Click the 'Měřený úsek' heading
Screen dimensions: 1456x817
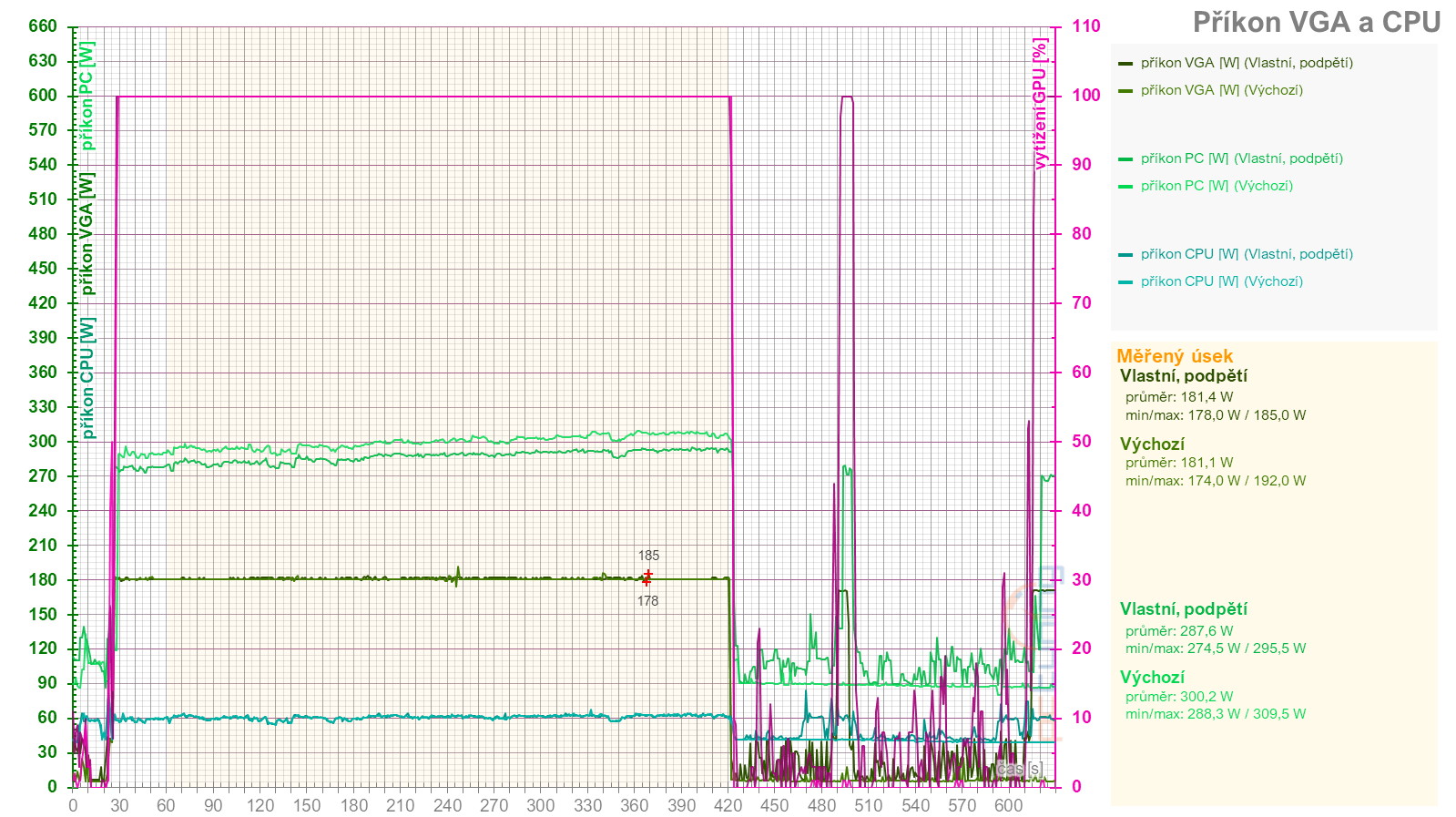pos(1175,356)
